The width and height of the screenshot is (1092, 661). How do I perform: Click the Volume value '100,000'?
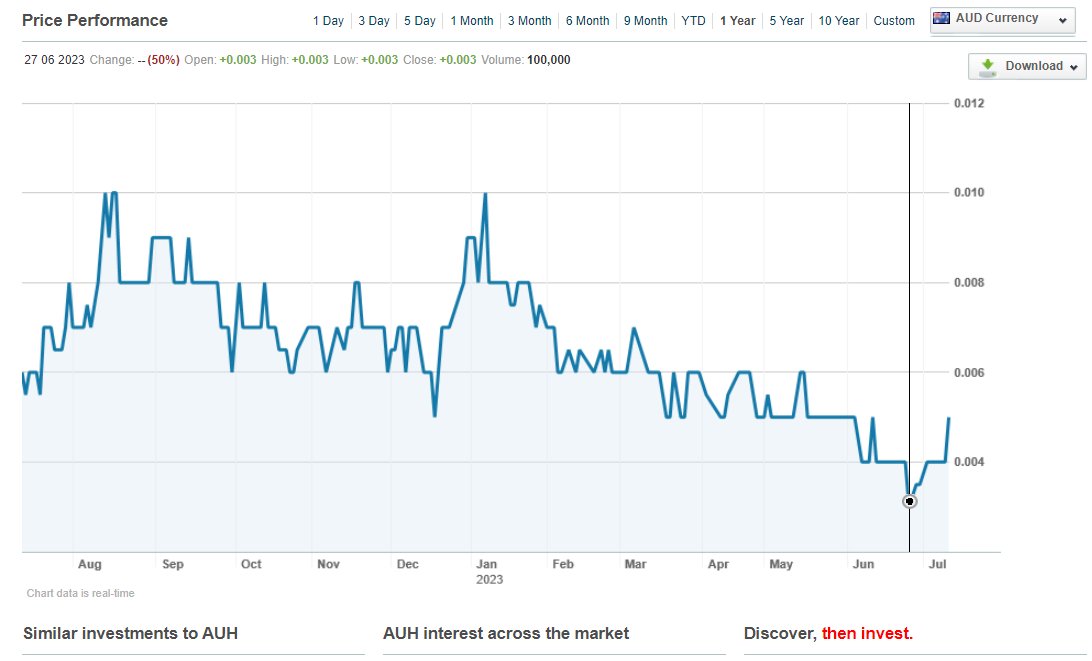[x=548, y=60]
